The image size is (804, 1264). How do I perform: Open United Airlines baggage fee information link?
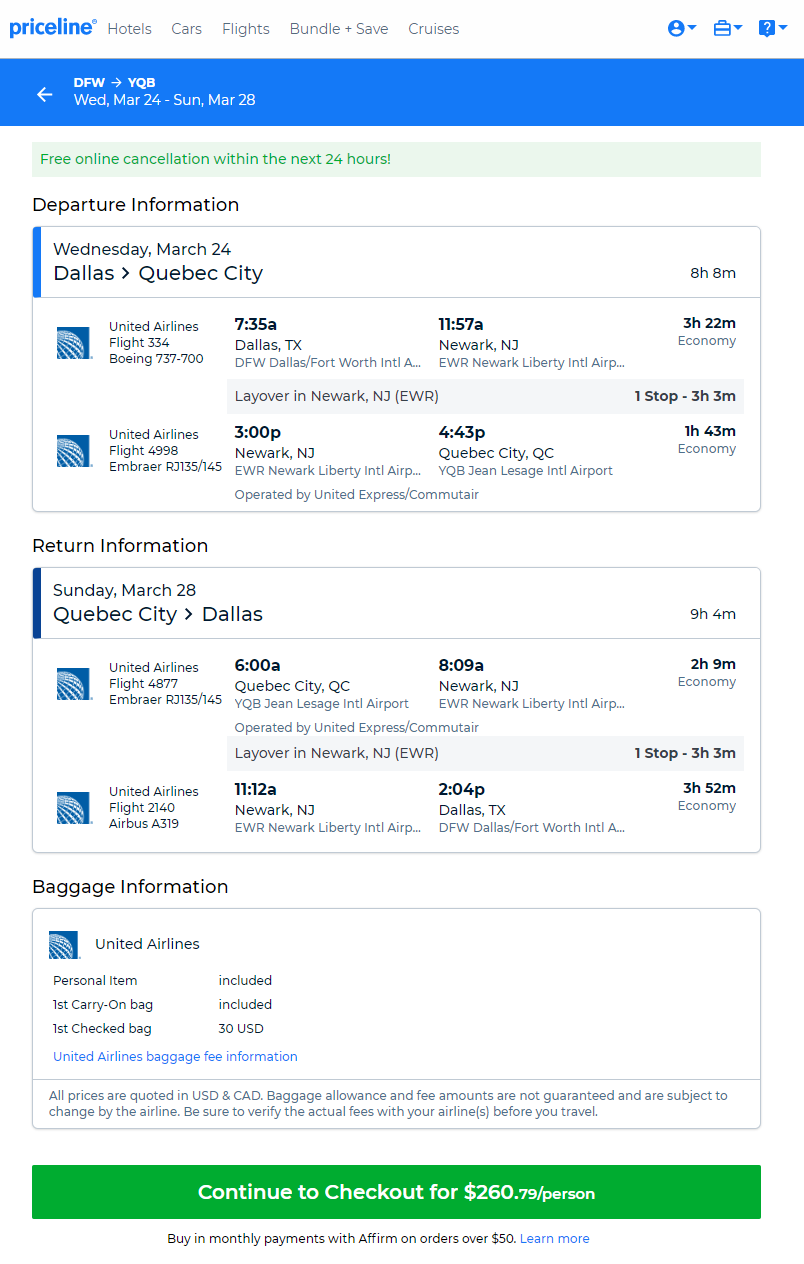tap(175, 1056)
